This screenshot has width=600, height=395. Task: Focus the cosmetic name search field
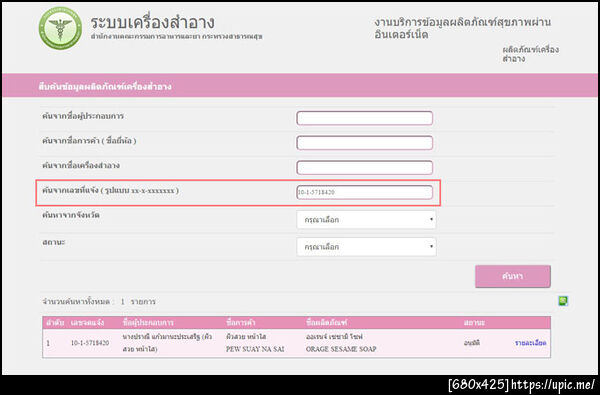point(364,168)
